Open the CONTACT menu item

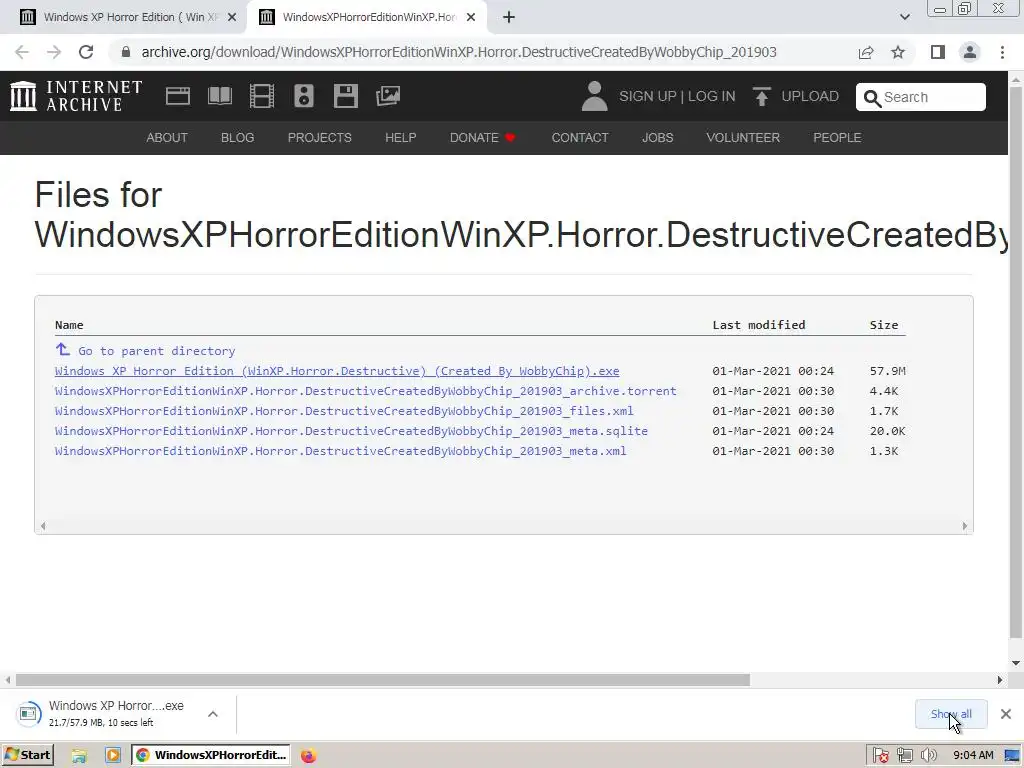580,138
